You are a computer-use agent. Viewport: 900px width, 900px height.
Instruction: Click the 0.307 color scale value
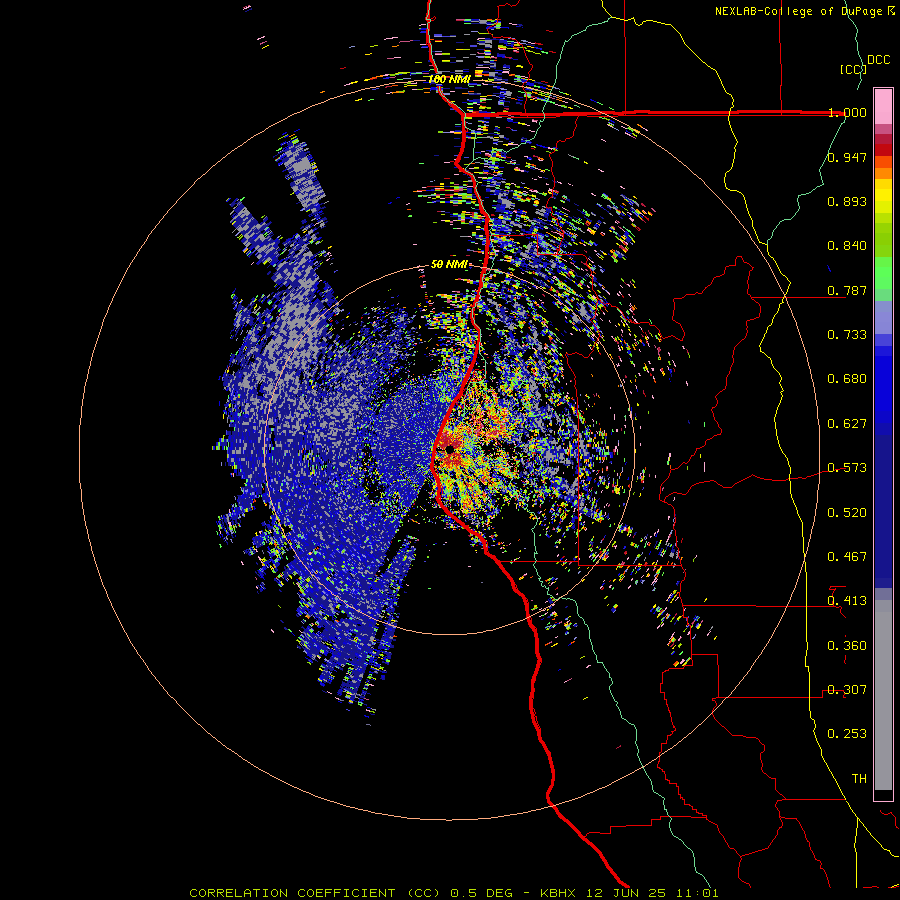[x=847, y=690]
